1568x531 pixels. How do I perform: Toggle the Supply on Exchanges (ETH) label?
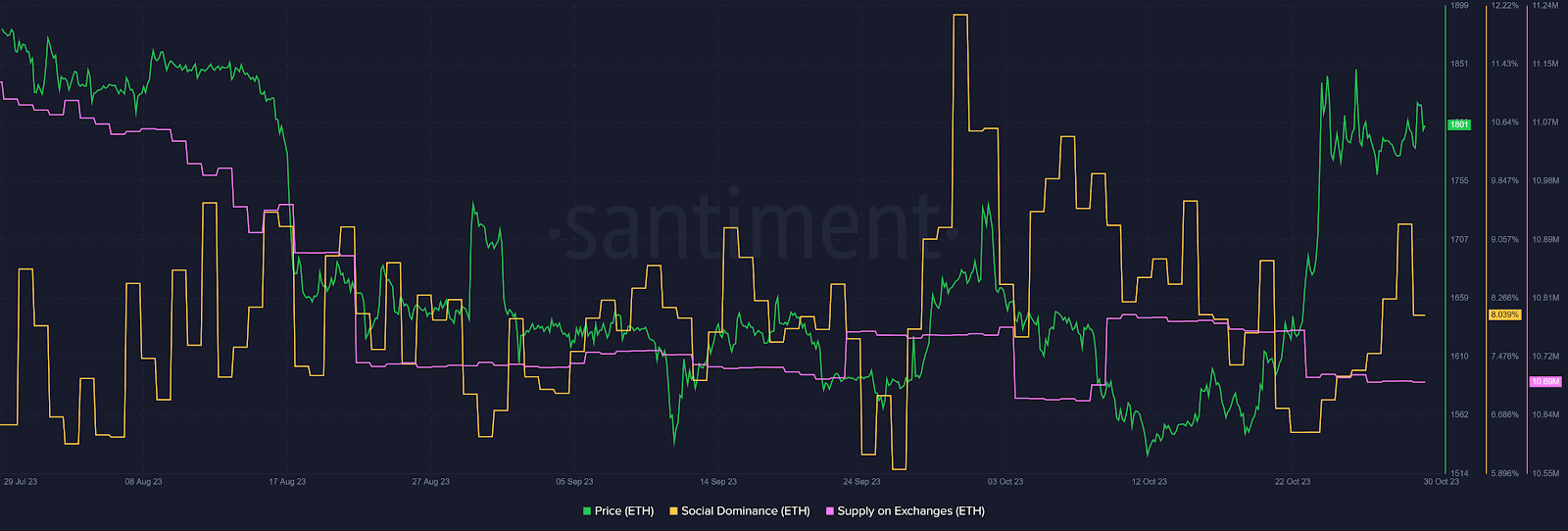coord(910,511)
